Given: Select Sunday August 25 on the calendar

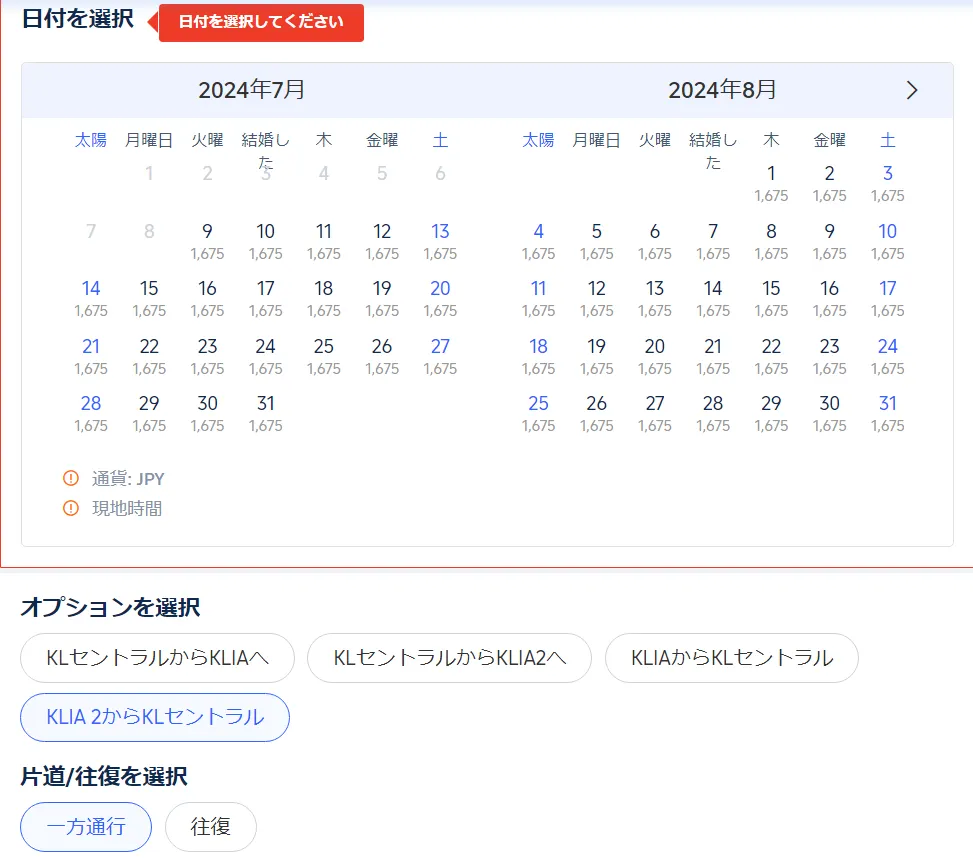Looking at the screenshot, I should 539,404.
